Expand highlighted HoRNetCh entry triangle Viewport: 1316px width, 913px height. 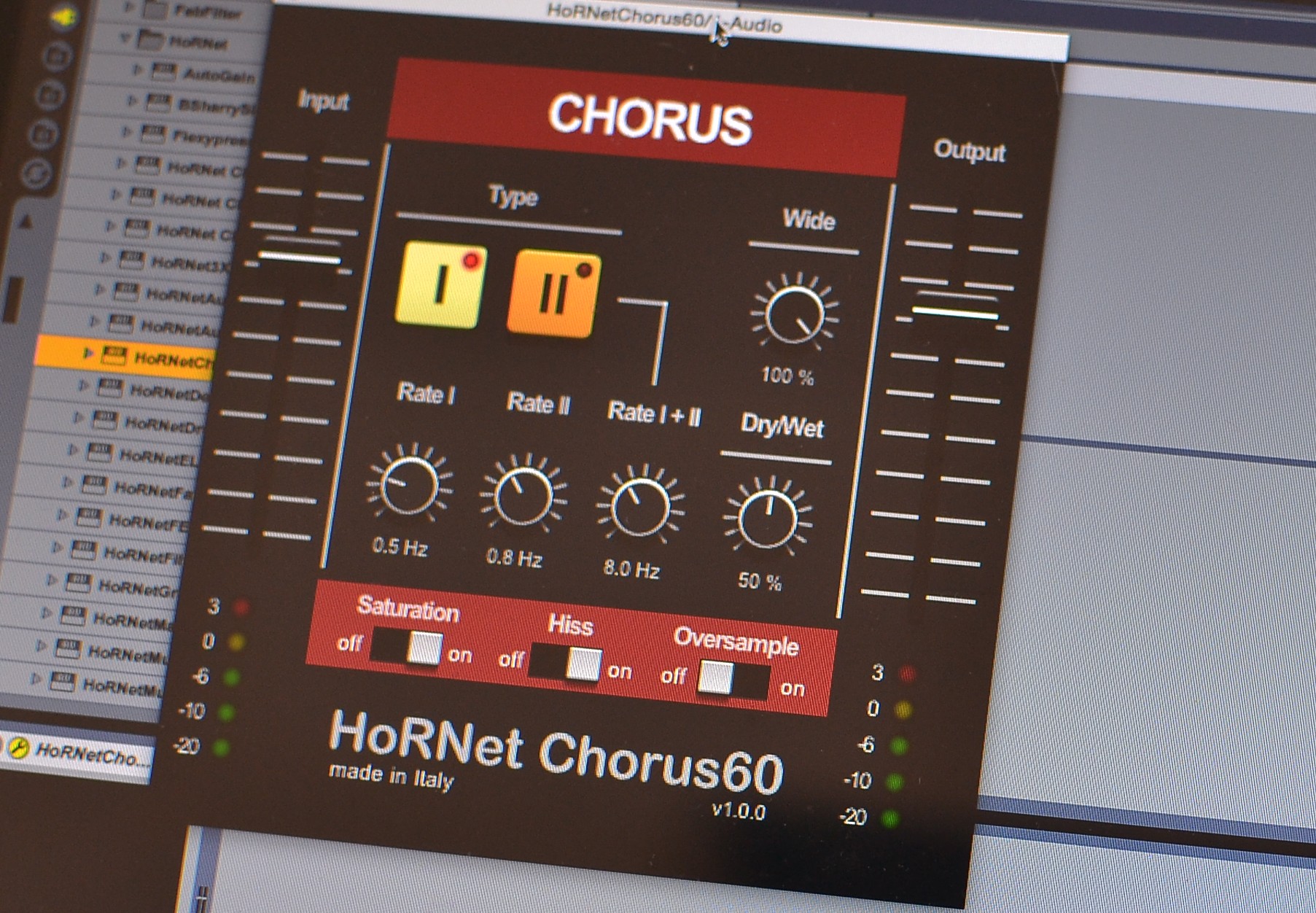(88, 353)
